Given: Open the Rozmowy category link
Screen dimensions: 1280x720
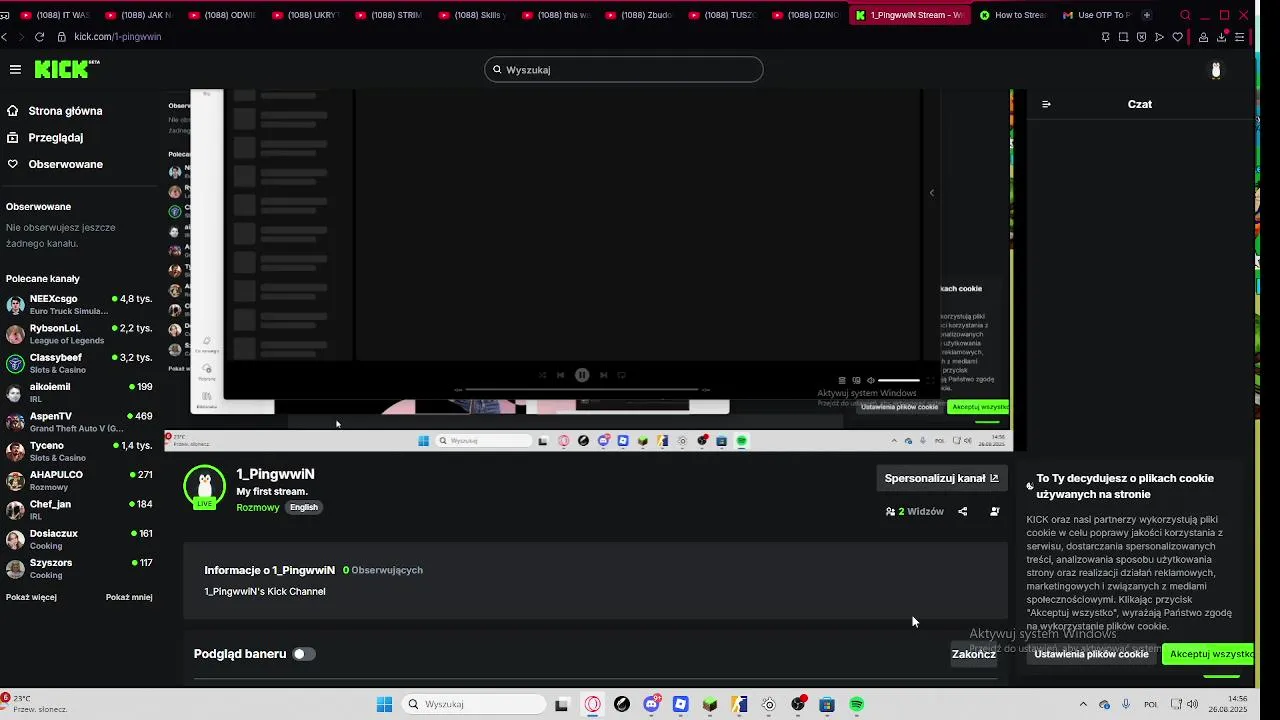Looking at the screenshot, I should pos(257,507).
